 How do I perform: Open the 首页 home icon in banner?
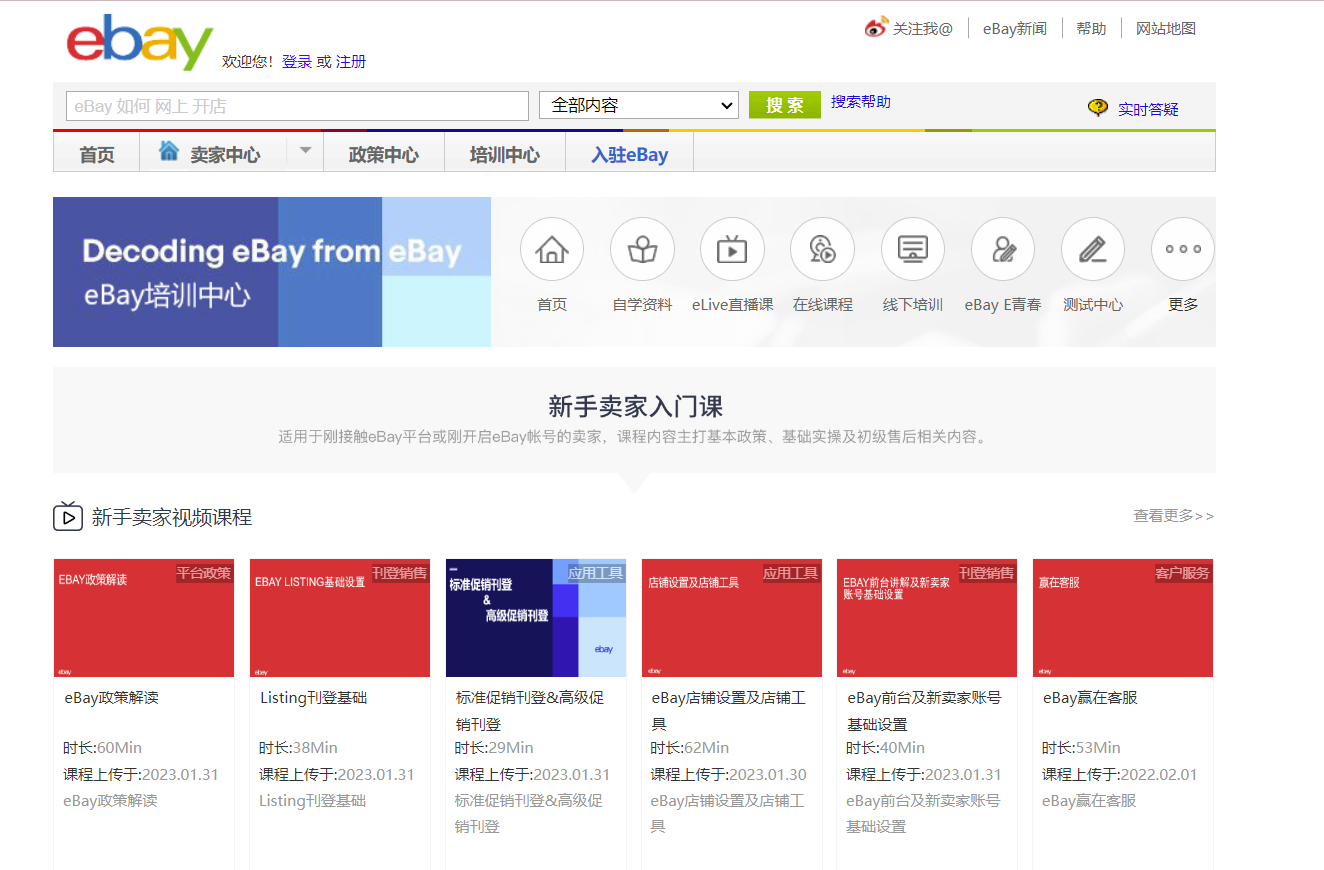(x=551, y=249)
